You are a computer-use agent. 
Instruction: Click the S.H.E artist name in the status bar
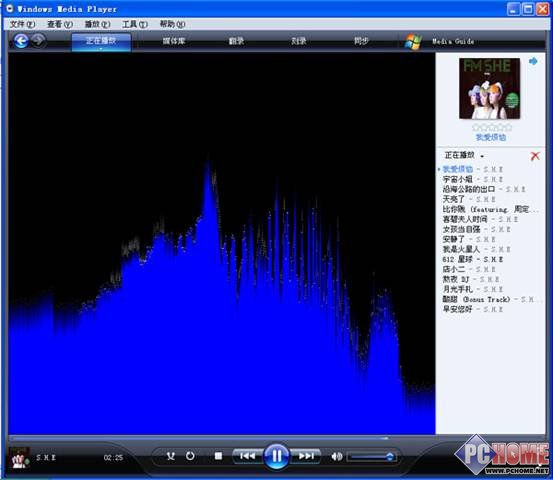tap(46, 457)
